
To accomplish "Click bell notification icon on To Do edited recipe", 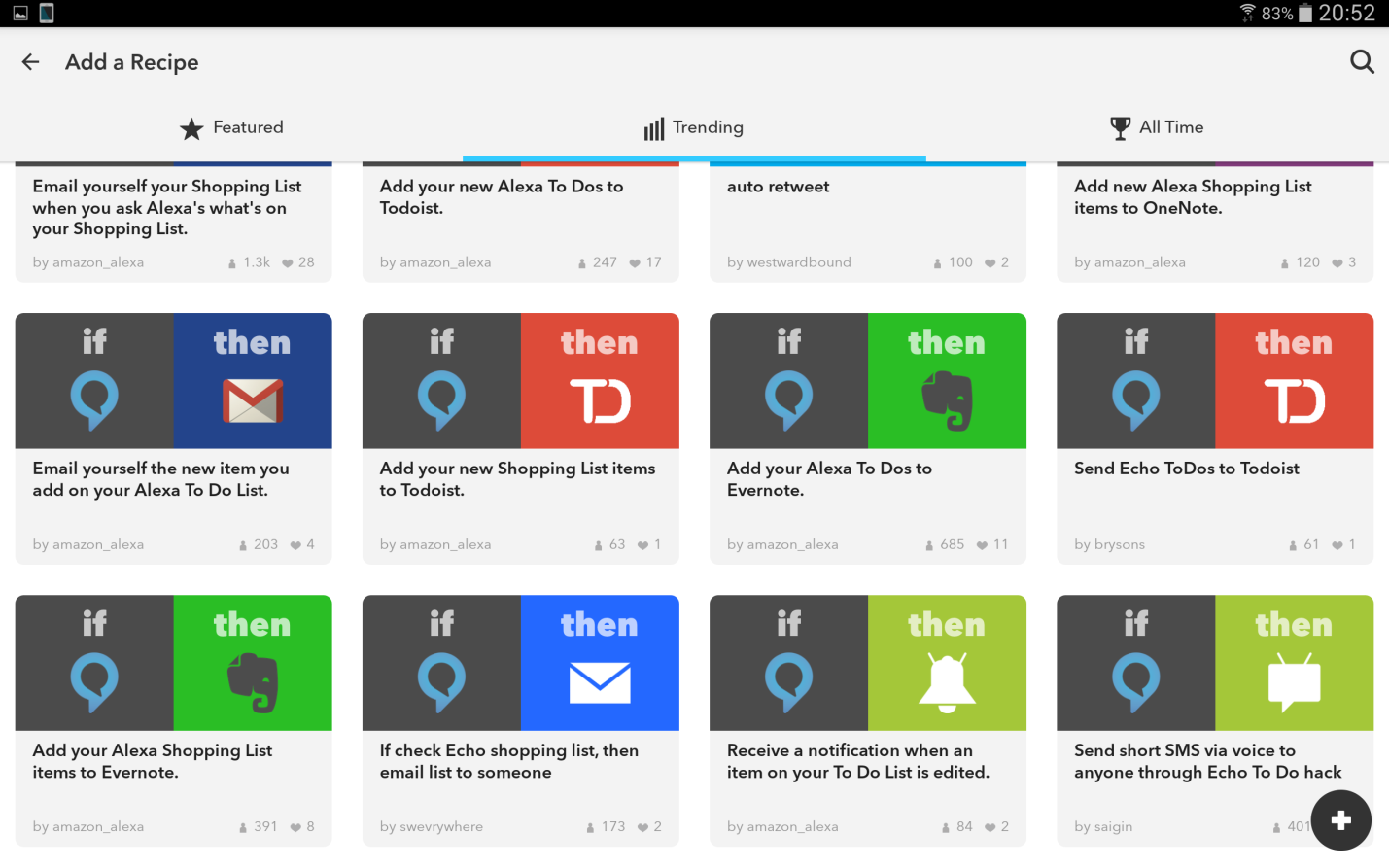I will tap(947, 682).
